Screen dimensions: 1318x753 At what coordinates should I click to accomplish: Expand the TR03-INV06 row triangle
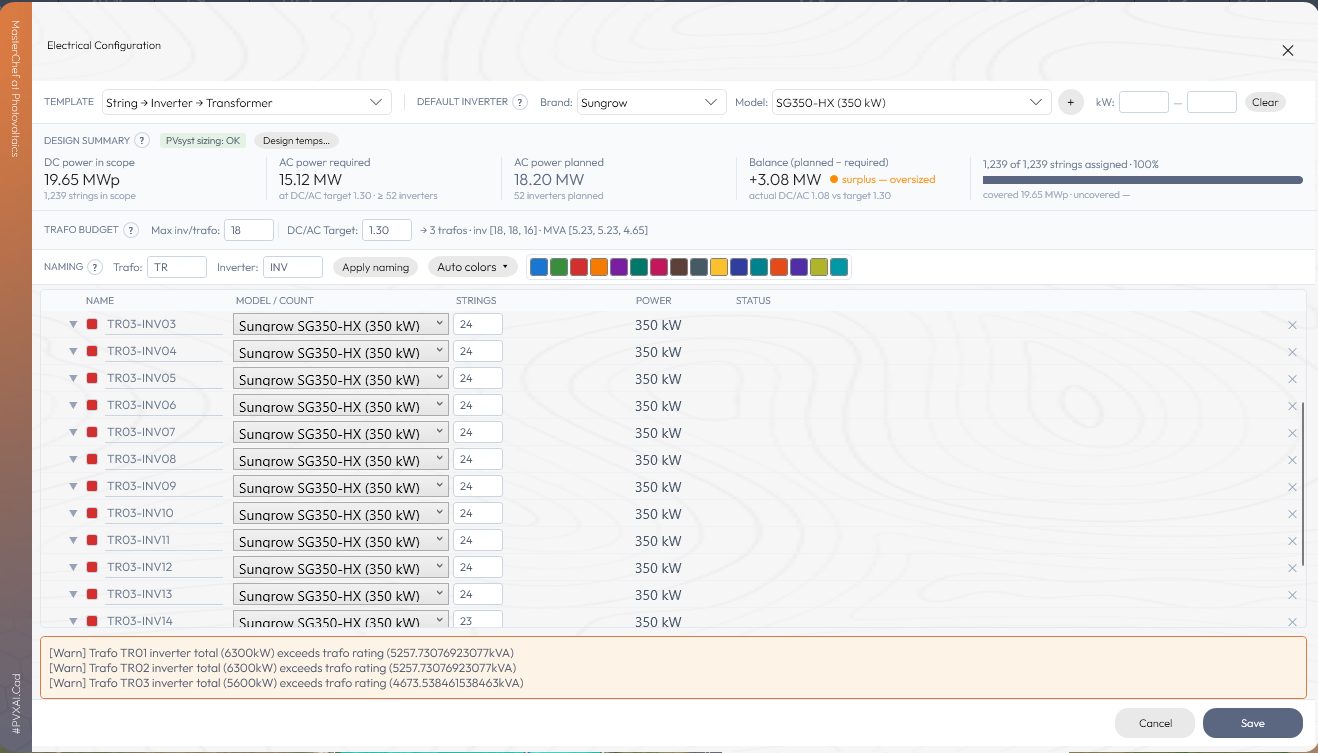(x=73, y=405)
